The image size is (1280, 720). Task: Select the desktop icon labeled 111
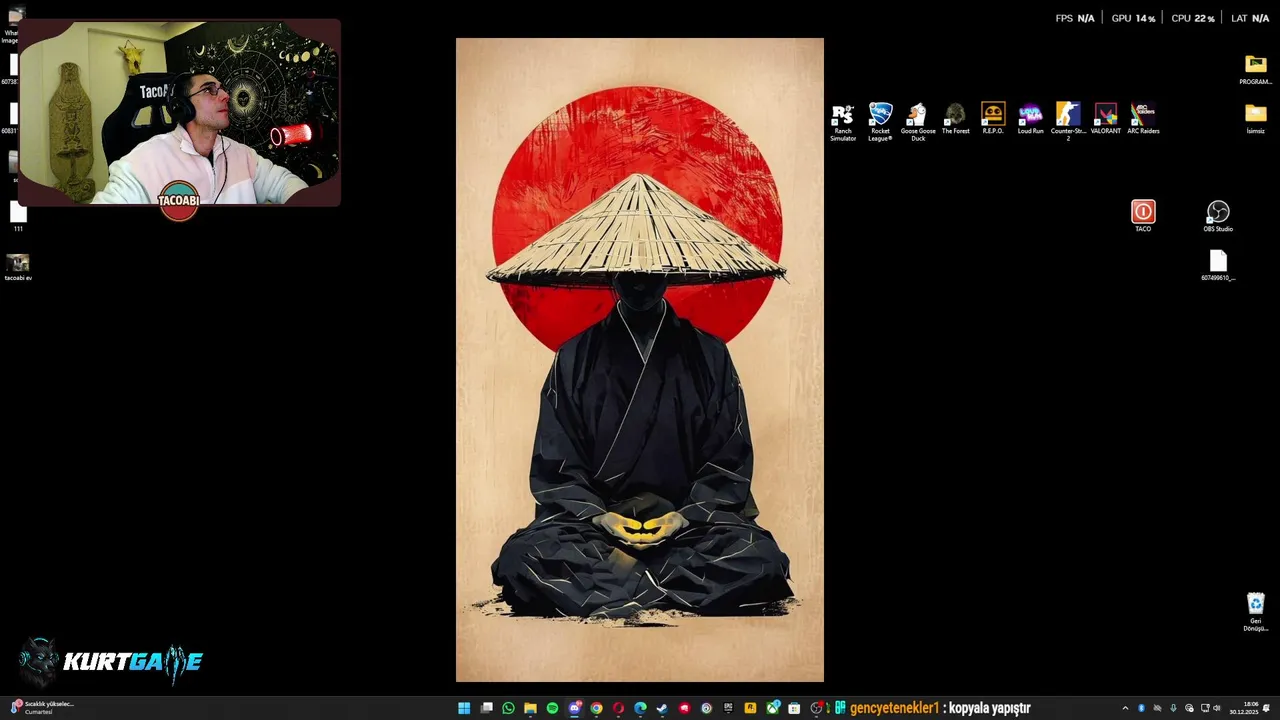(18, 216)
